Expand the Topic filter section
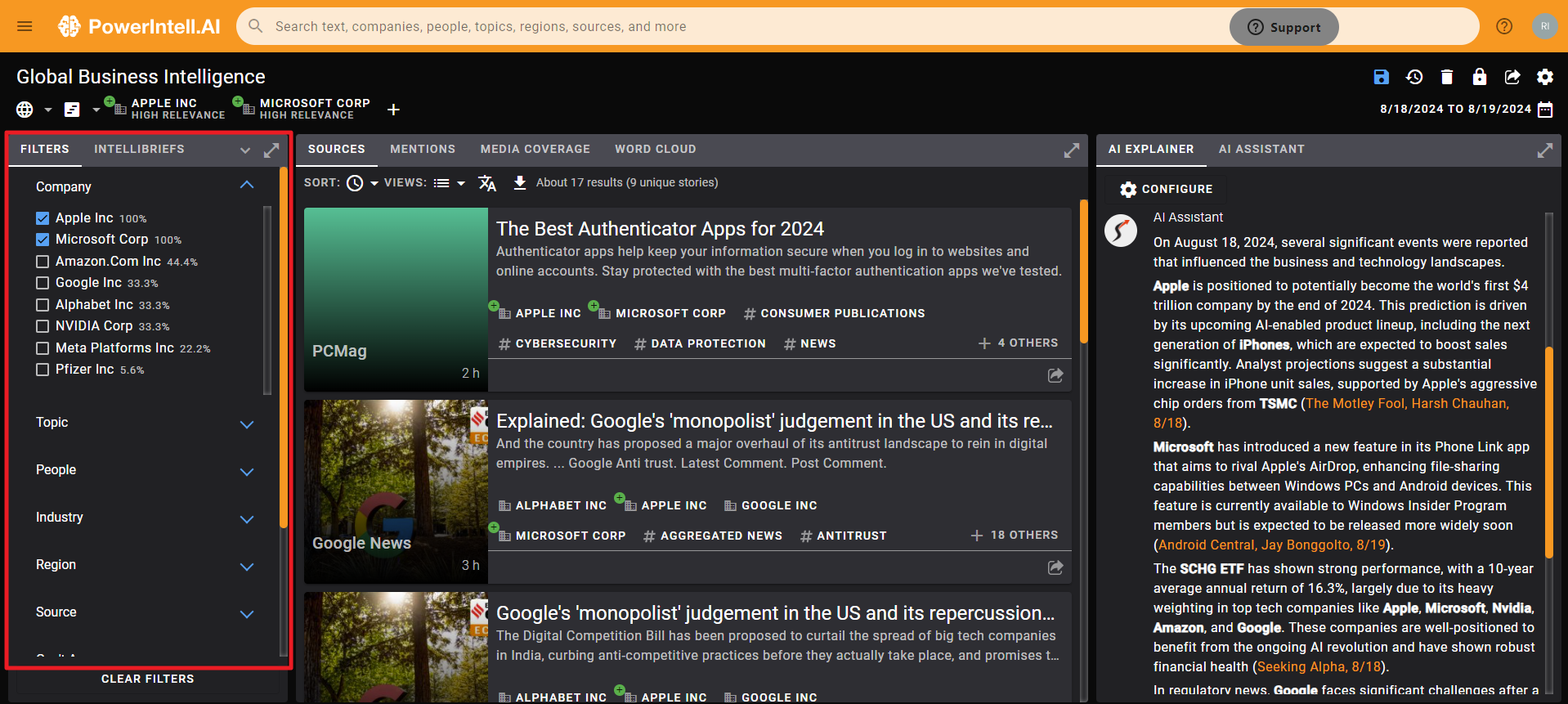 click(x=247, y=424)
